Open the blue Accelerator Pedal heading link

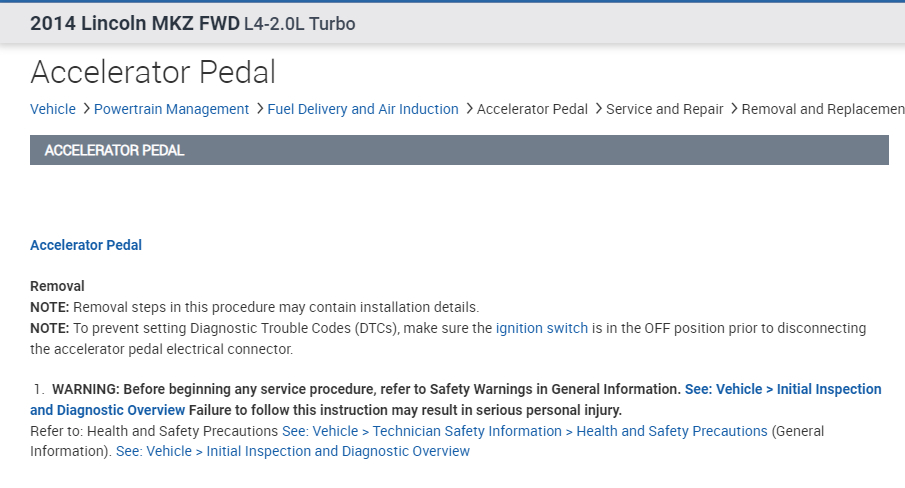point(86,245)
